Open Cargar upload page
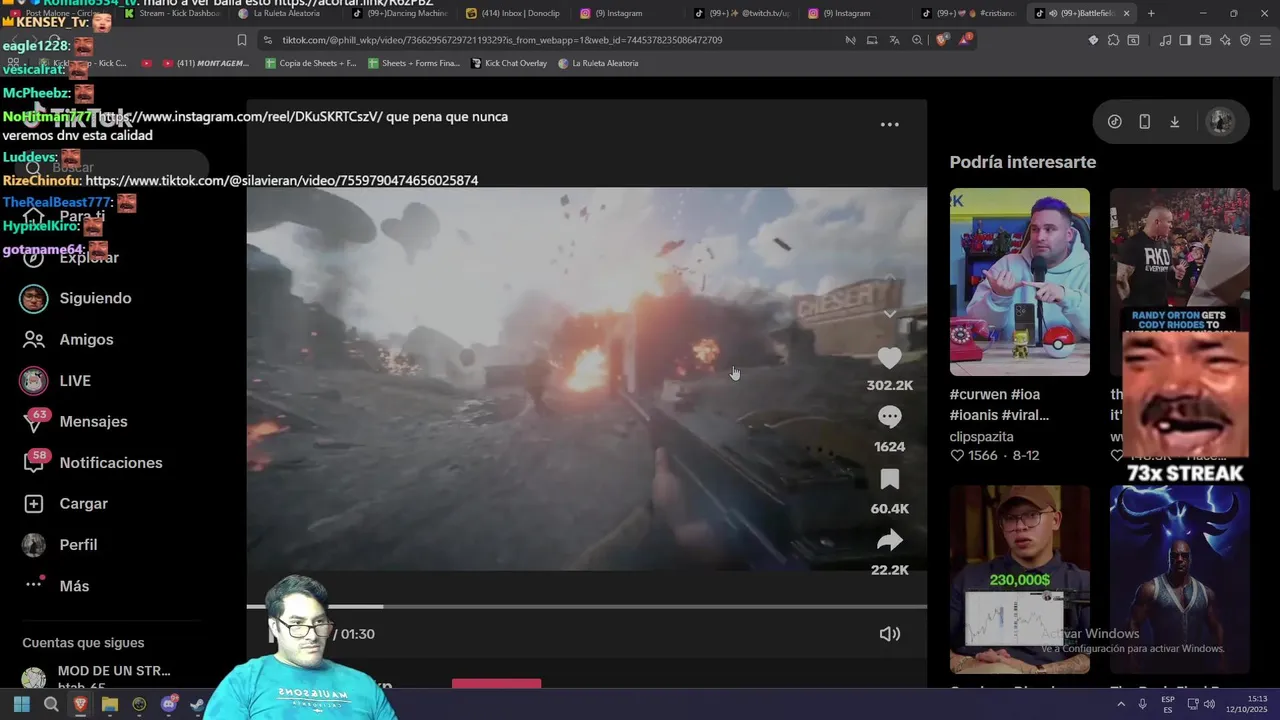The width and height of the screenshot is (1280, 720). click(x=83, y=503)
